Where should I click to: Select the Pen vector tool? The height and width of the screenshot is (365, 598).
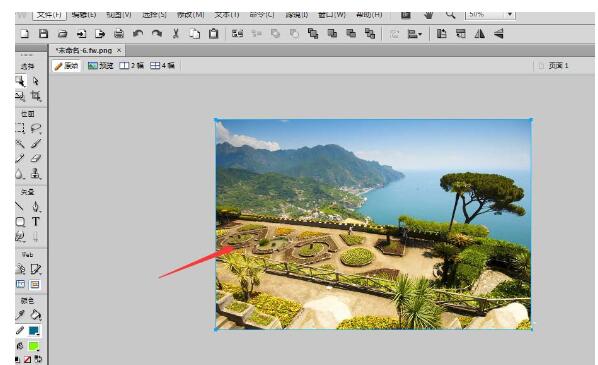tap(35, 207)
